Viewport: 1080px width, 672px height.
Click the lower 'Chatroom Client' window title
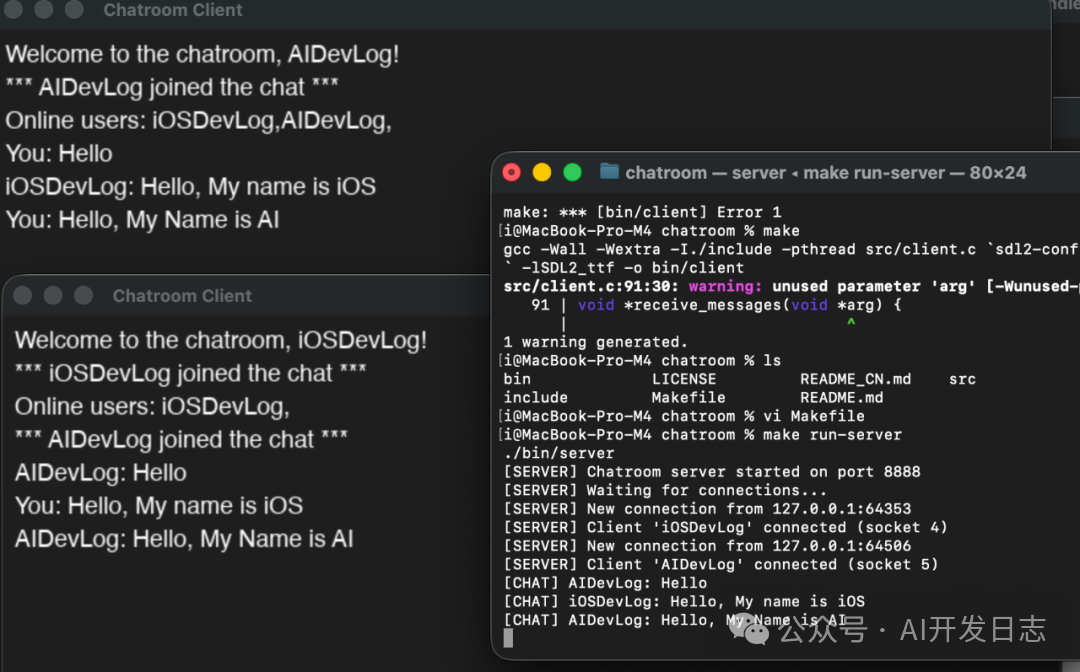click(183, 296)
